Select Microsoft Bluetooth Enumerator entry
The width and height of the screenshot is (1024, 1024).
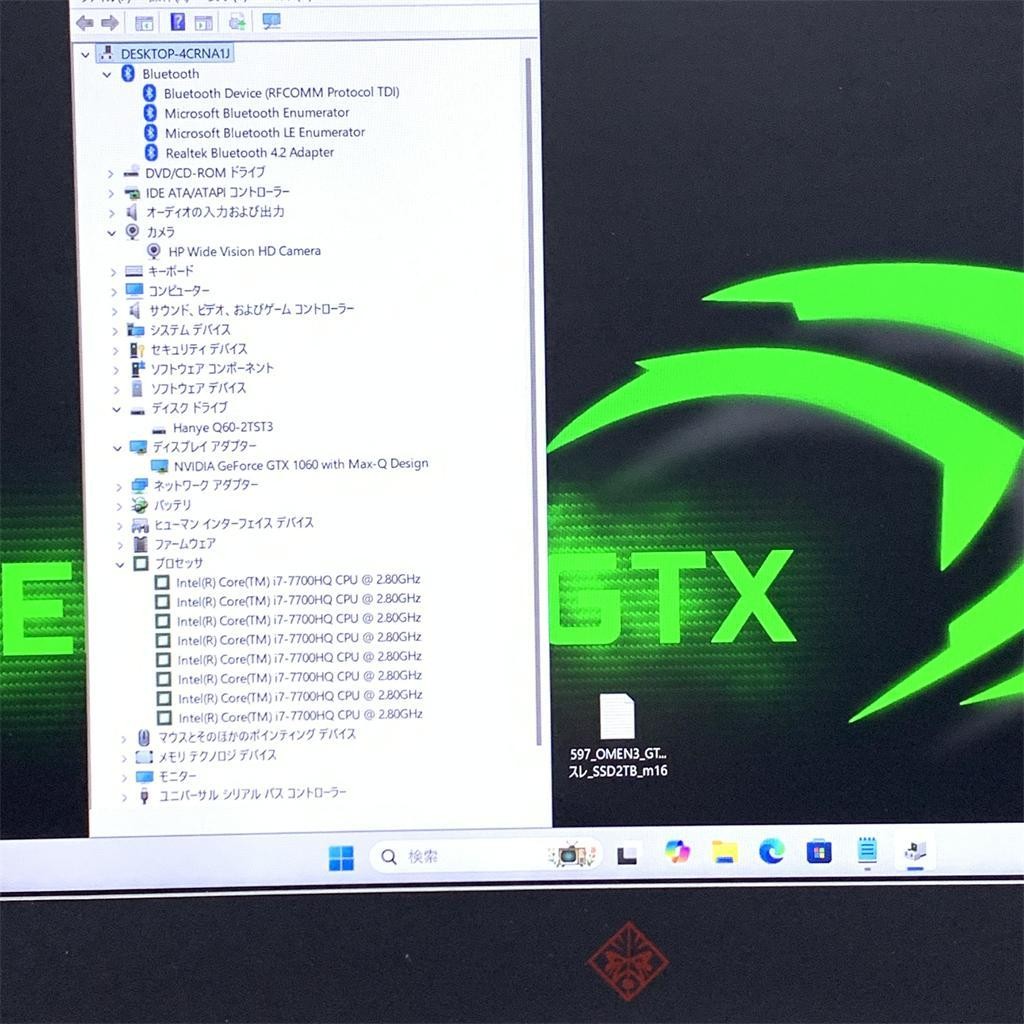coord(257,113)
